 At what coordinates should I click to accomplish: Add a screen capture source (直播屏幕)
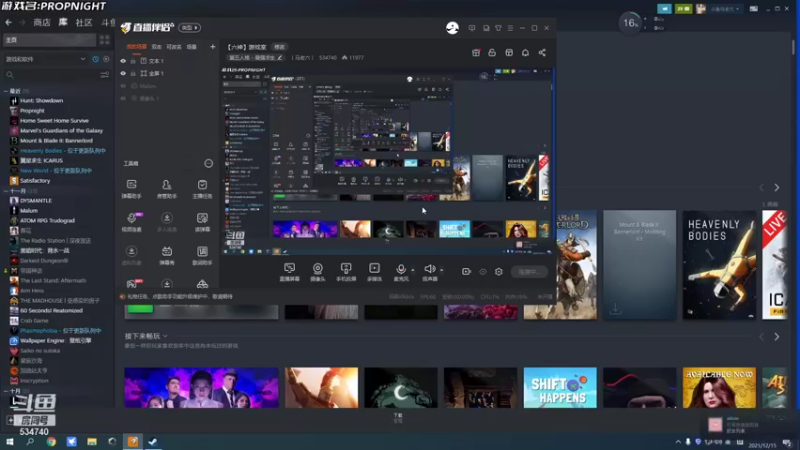[289, 272]
